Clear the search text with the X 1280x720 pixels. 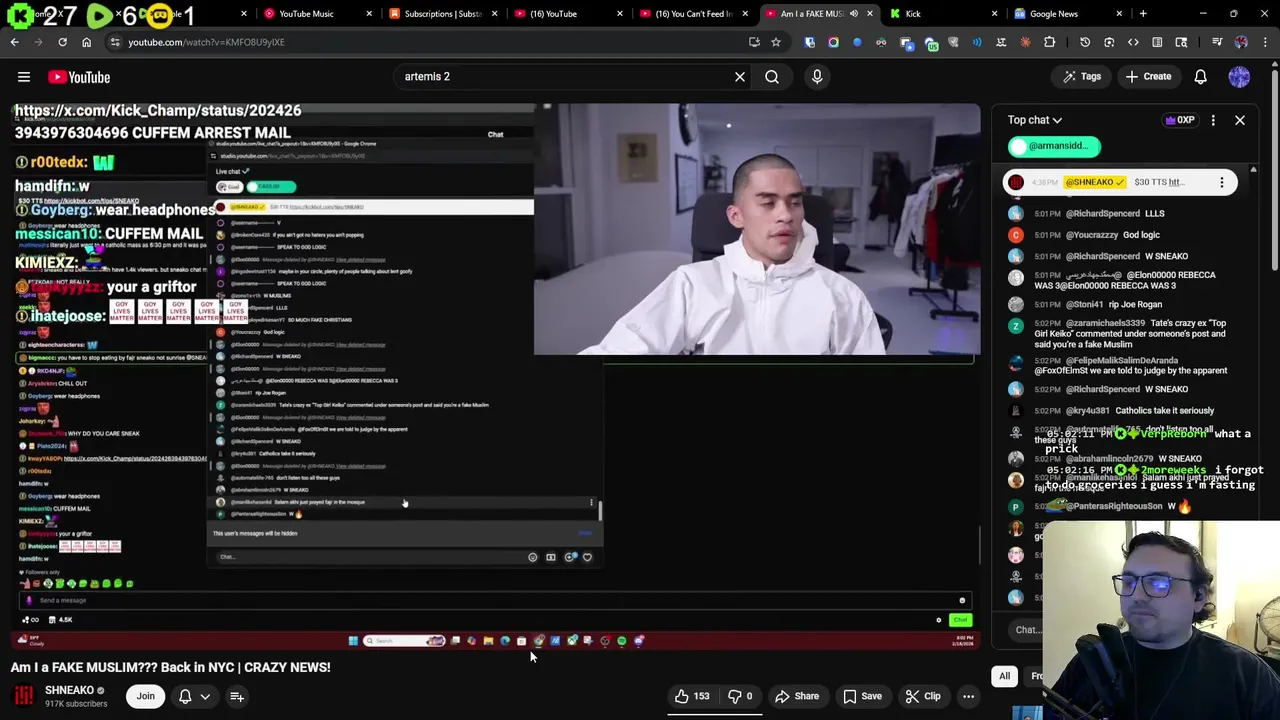[740, 77]
